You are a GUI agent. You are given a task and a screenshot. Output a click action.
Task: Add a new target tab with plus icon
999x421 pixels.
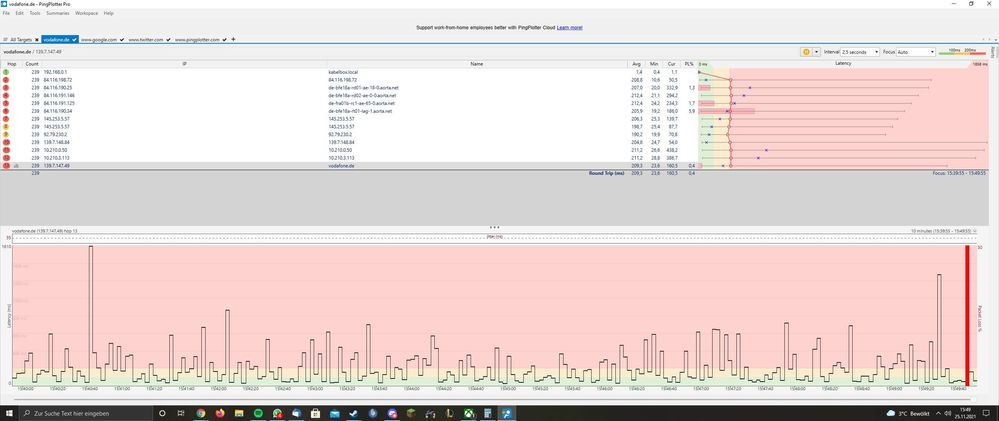(233, 39)
